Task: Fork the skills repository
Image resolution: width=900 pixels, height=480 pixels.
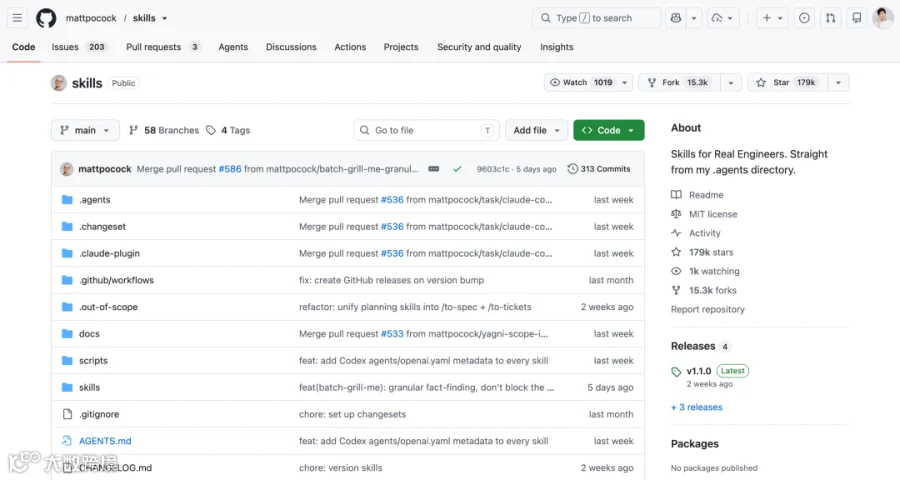Action: tap(680, 83)
